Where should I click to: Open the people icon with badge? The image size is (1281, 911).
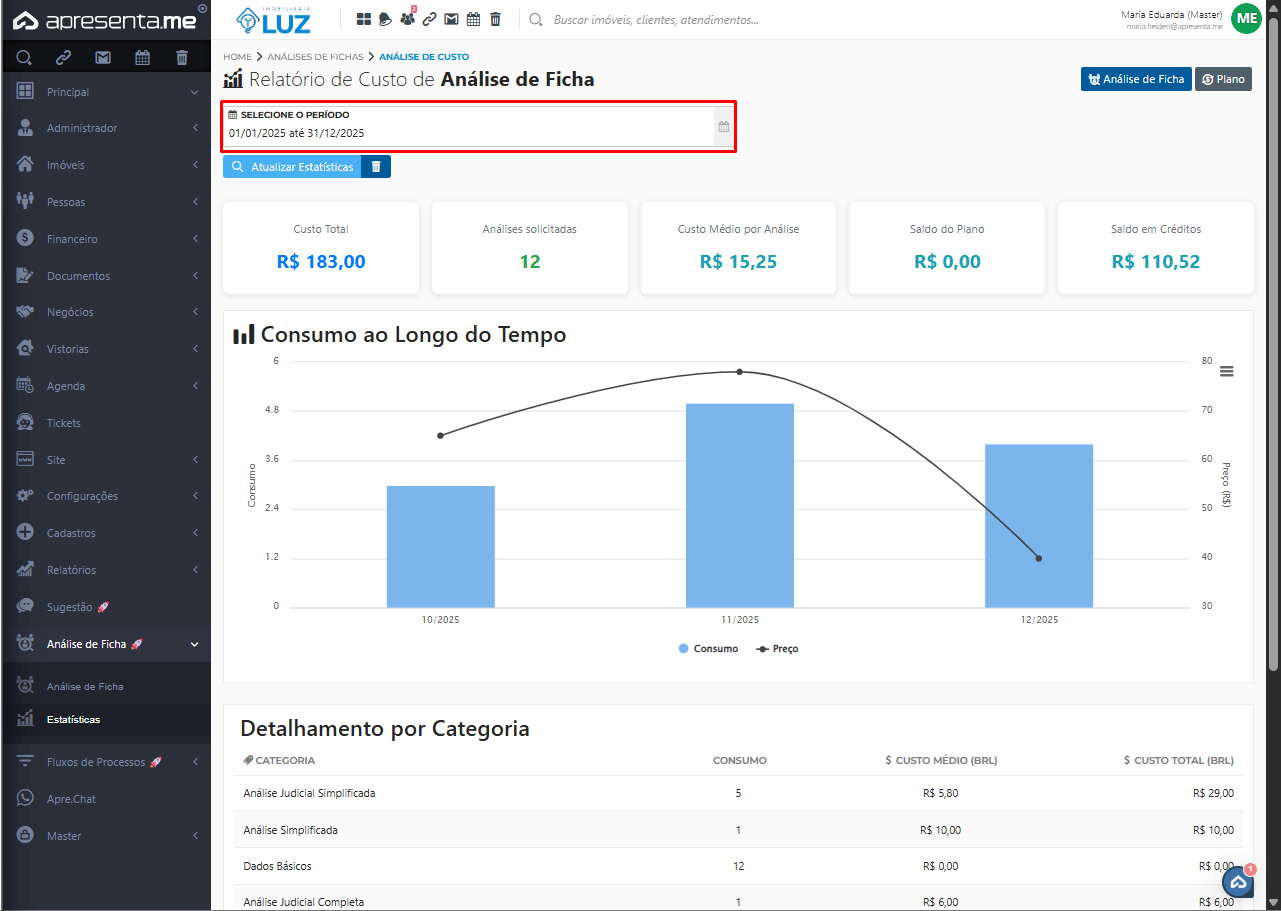click(x=407, y=19)
